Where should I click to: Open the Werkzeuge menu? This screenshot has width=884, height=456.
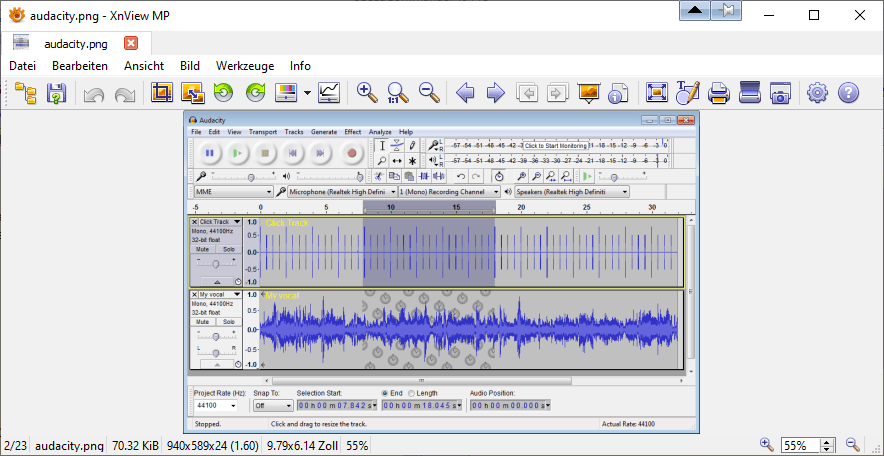tap(244, 65)
